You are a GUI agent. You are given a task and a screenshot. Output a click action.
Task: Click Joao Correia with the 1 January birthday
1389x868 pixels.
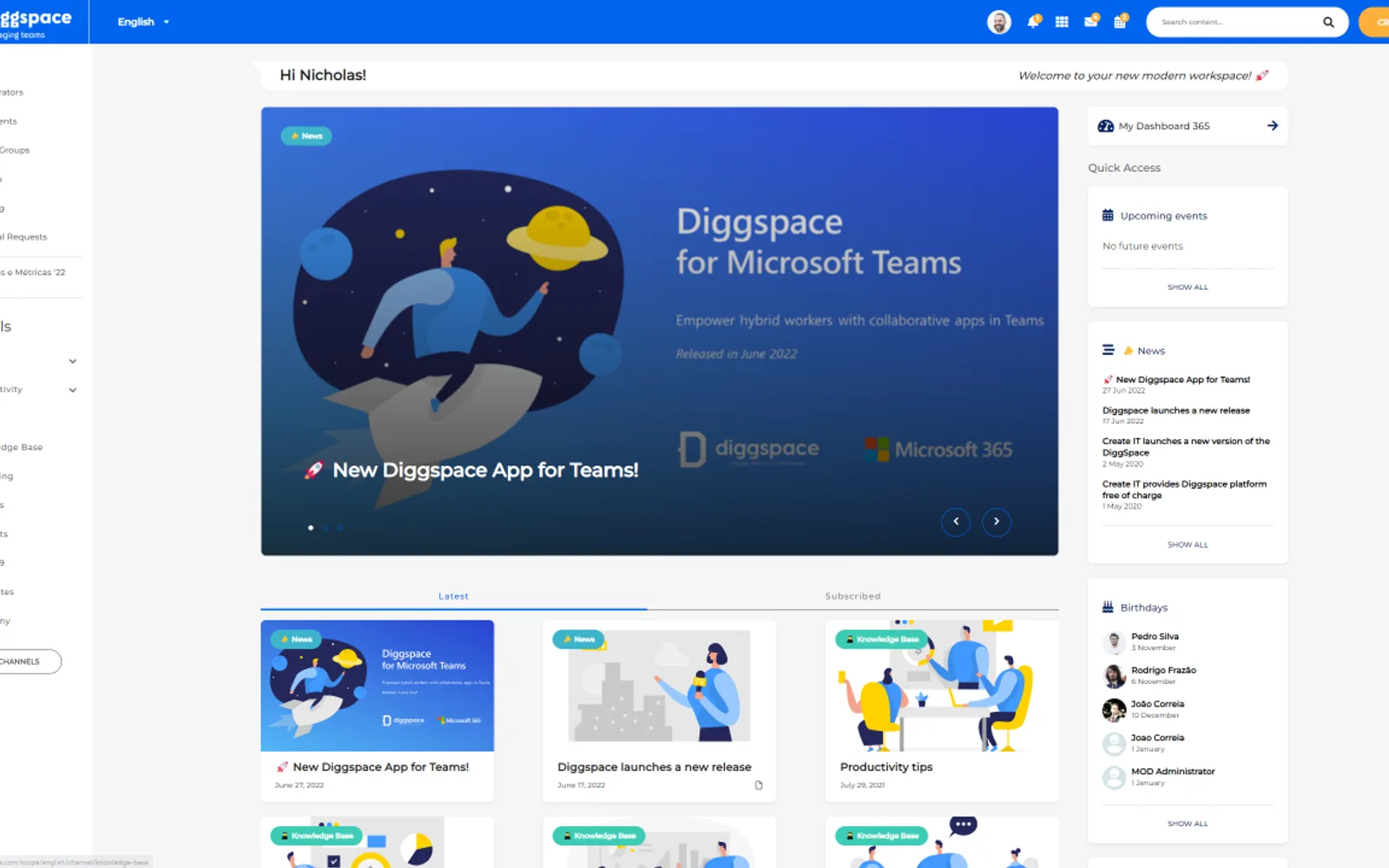(1157, 738)
